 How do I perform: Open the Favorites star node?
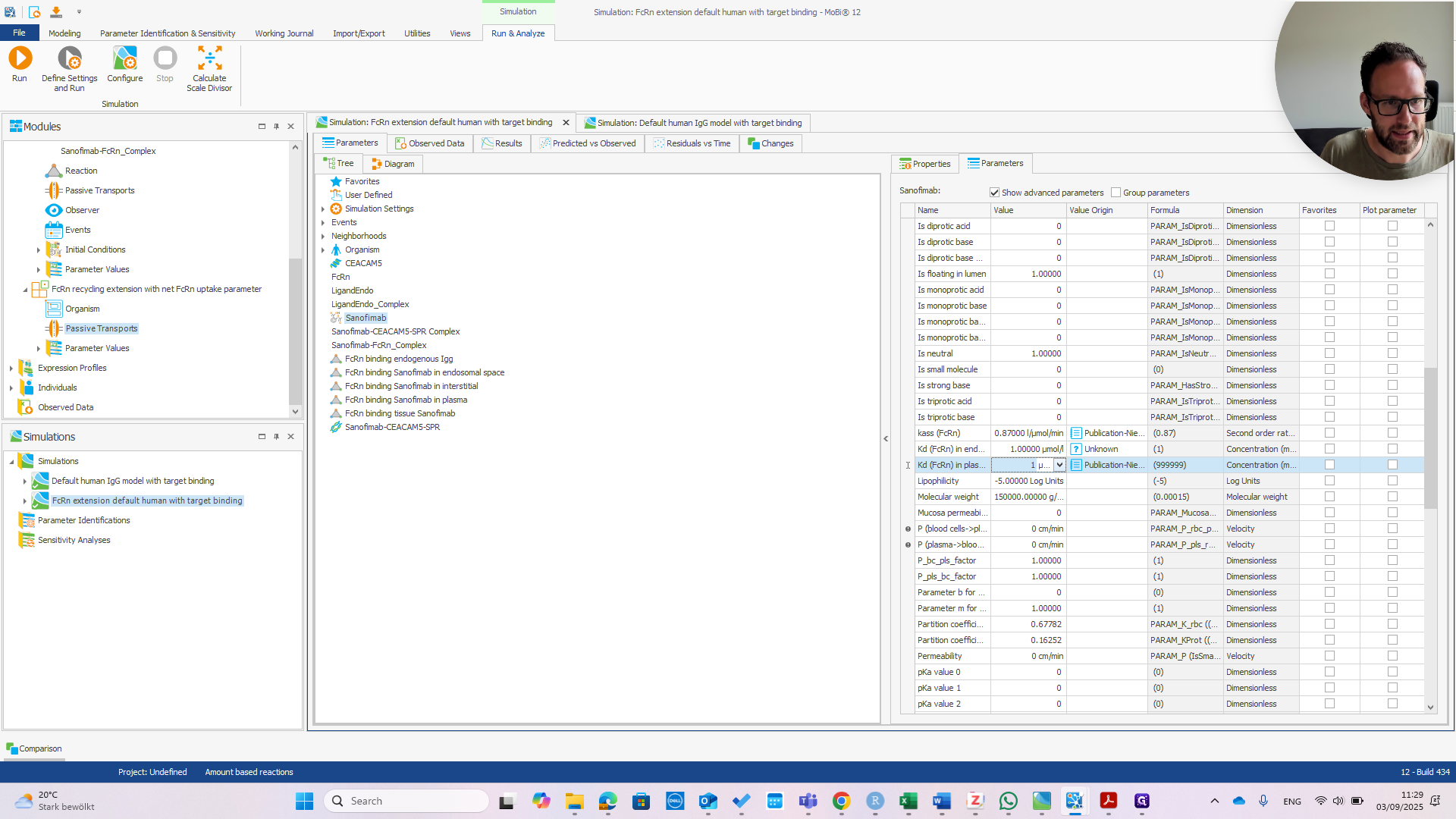click(x=336, y=181)
